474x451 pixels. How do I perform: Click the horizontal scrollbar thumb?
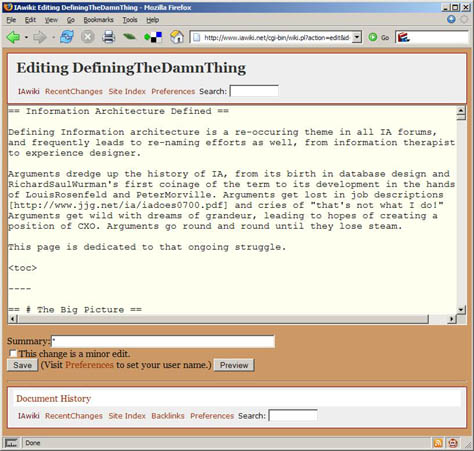pyautogui.click(x=223, y=319)
